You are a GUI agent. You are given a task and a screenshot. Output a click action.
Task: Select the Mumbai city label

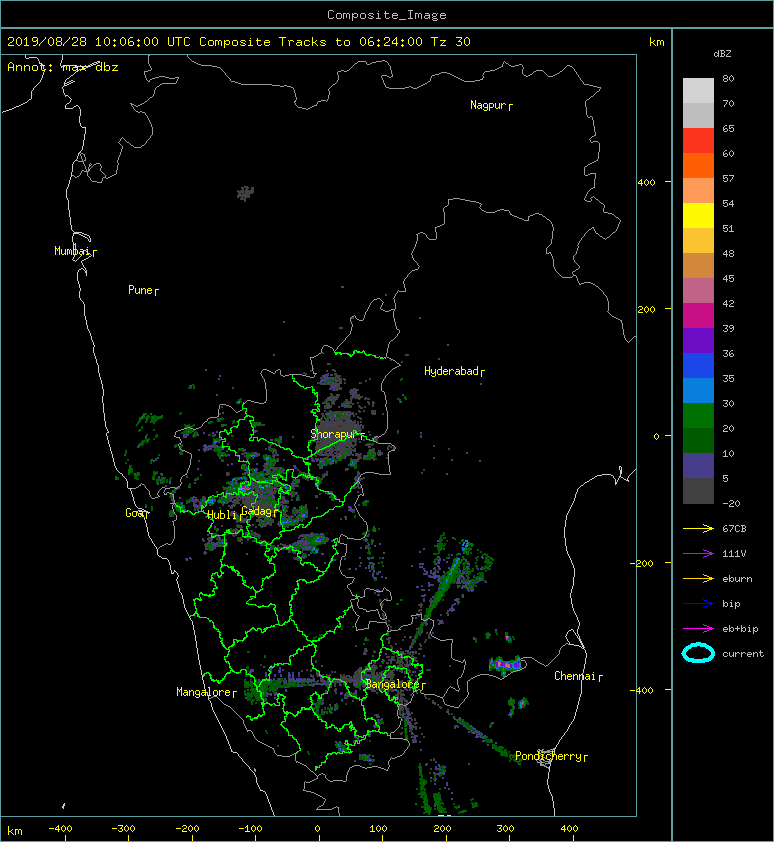coord(75,251)
